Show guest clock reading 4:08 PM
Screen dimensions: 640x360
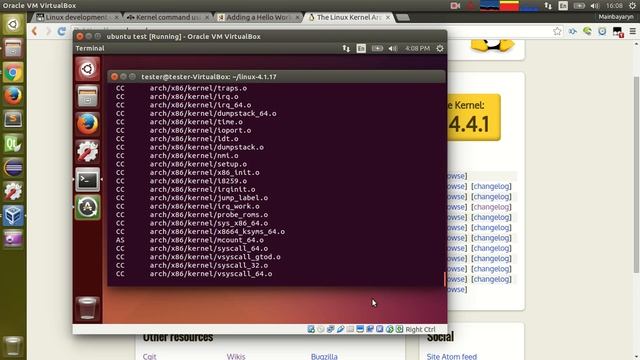[x=417, y=48]
